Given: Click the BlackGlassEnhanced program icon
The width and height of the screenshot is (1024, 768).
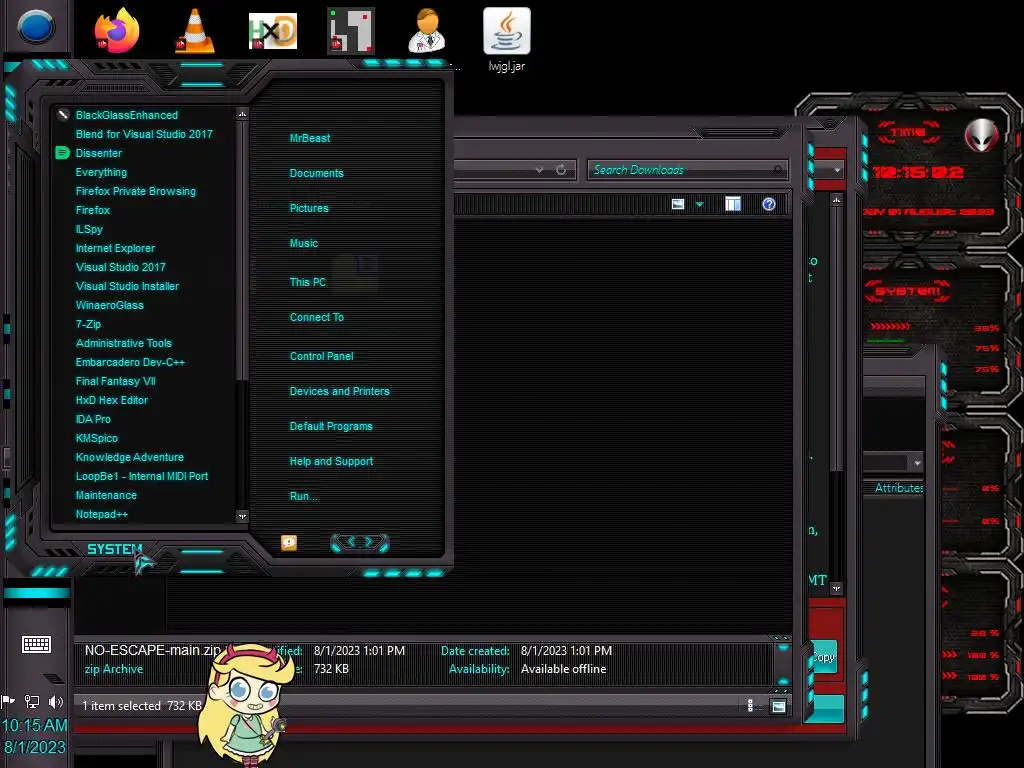Looking at the screenshot, I should (x=63, y=115).
